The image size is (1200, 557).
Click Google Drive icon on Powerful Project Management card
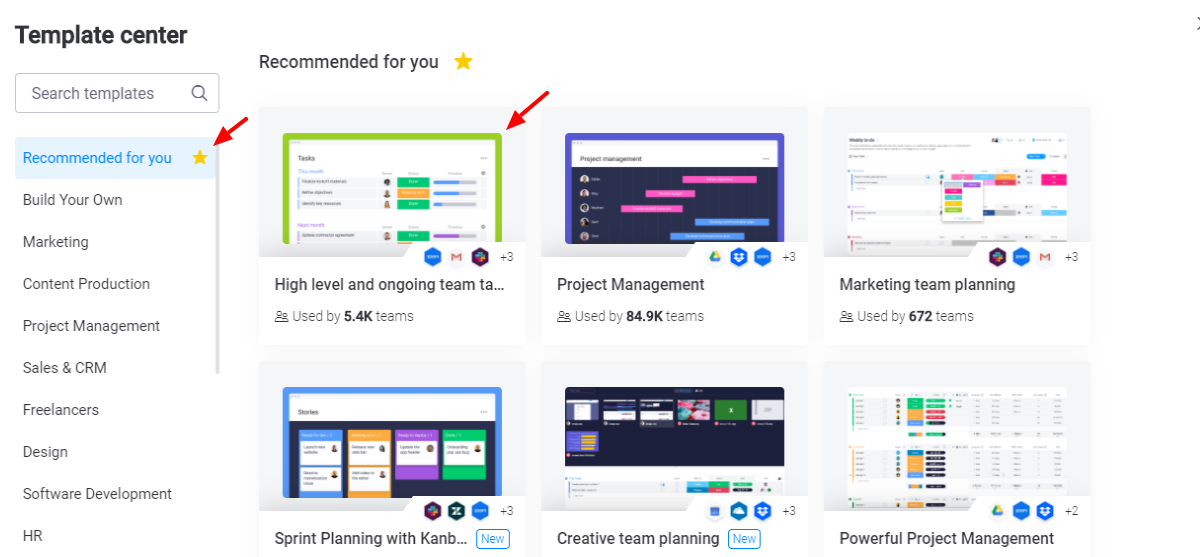point(998,511)
